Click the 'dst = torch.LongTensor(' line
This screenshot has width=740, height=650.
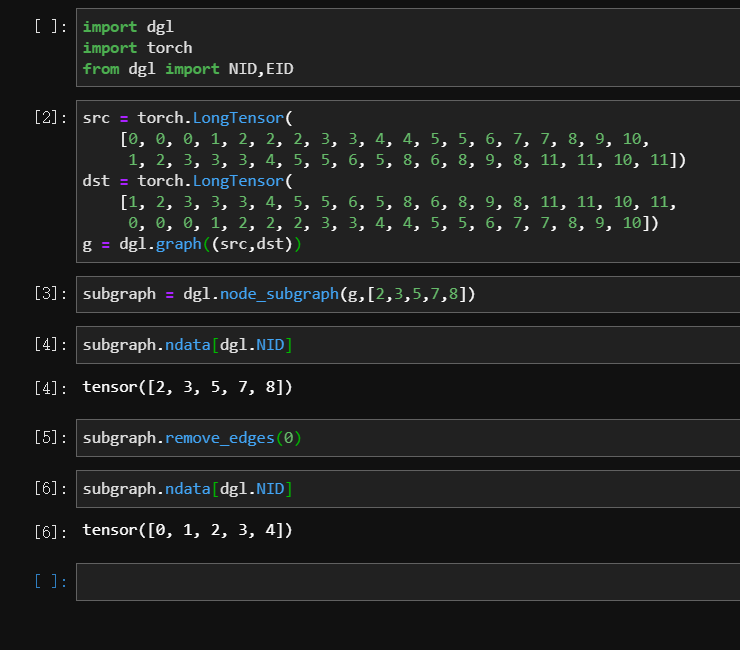(x=188, y=181)
